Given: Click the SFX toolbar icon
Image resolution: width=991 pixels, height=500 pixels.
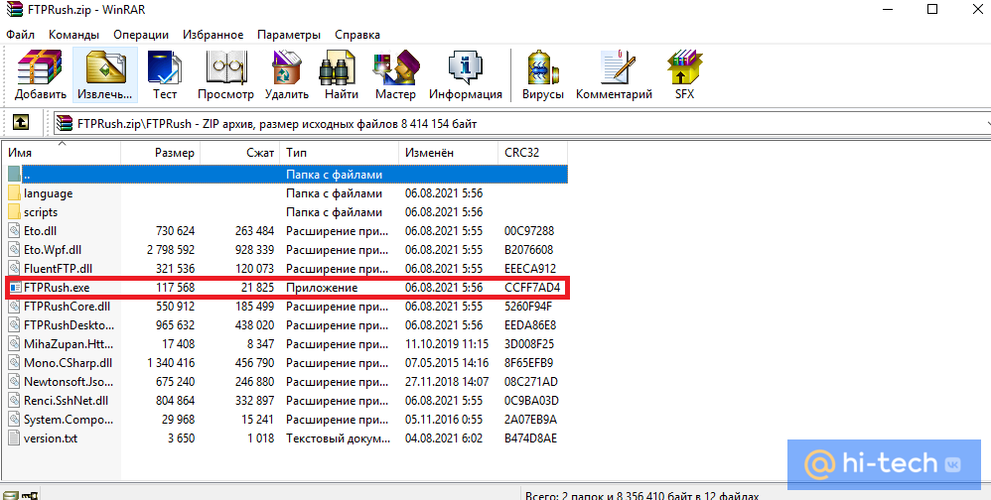Looking at the screenshot, I should pos(684,75).
